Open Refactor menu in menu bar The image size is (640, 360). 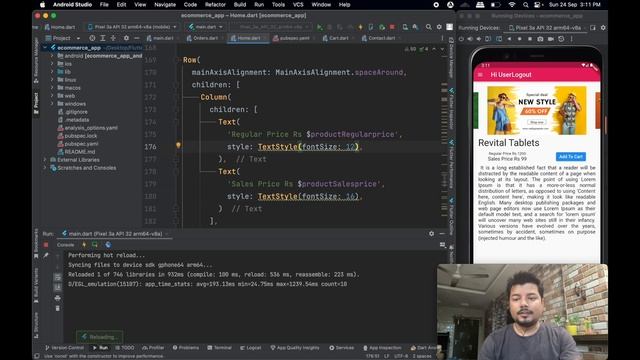pyautogui.click(x=215, y=5)
